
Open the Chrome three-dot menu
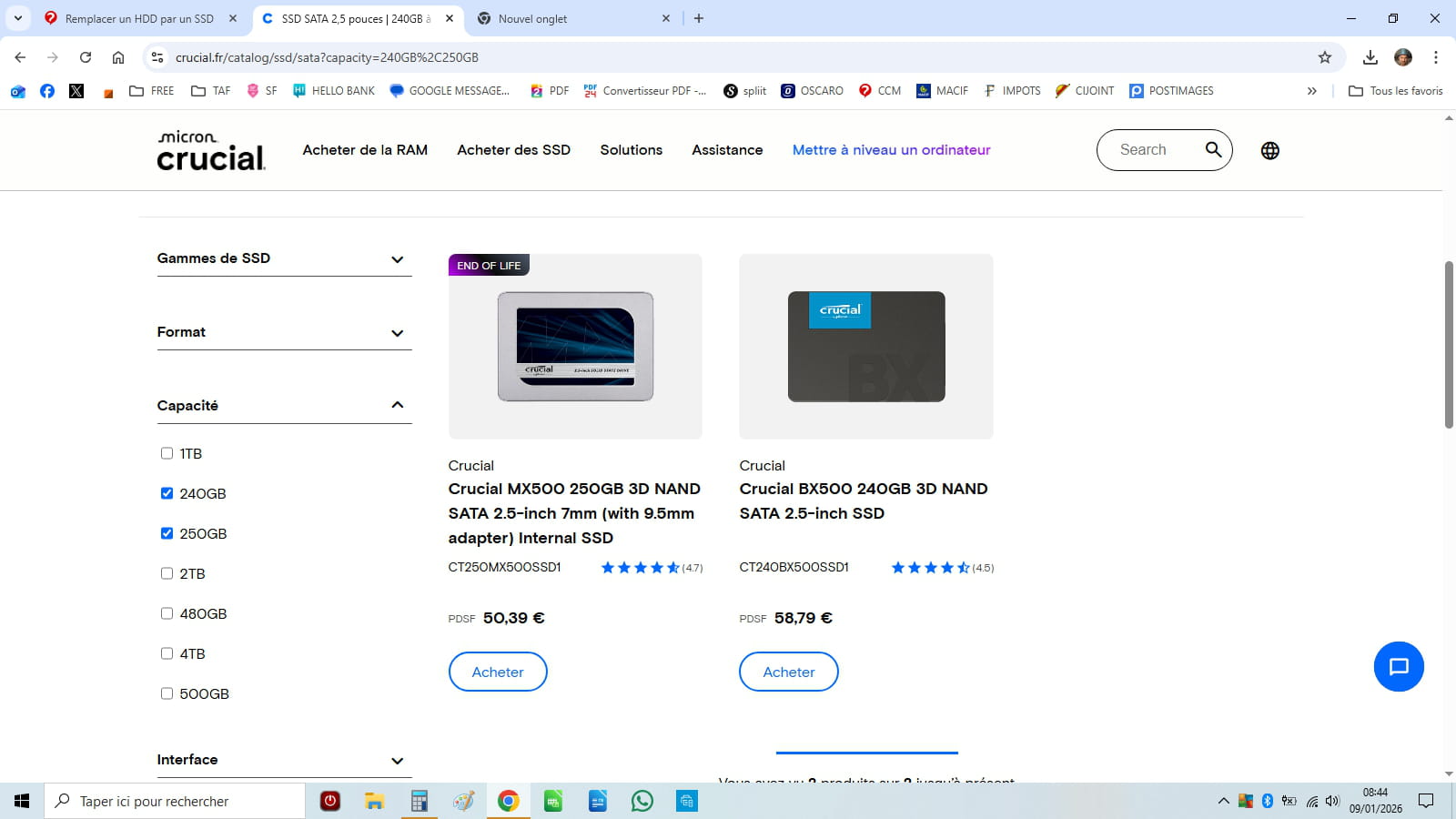(x=1436, y=57)
